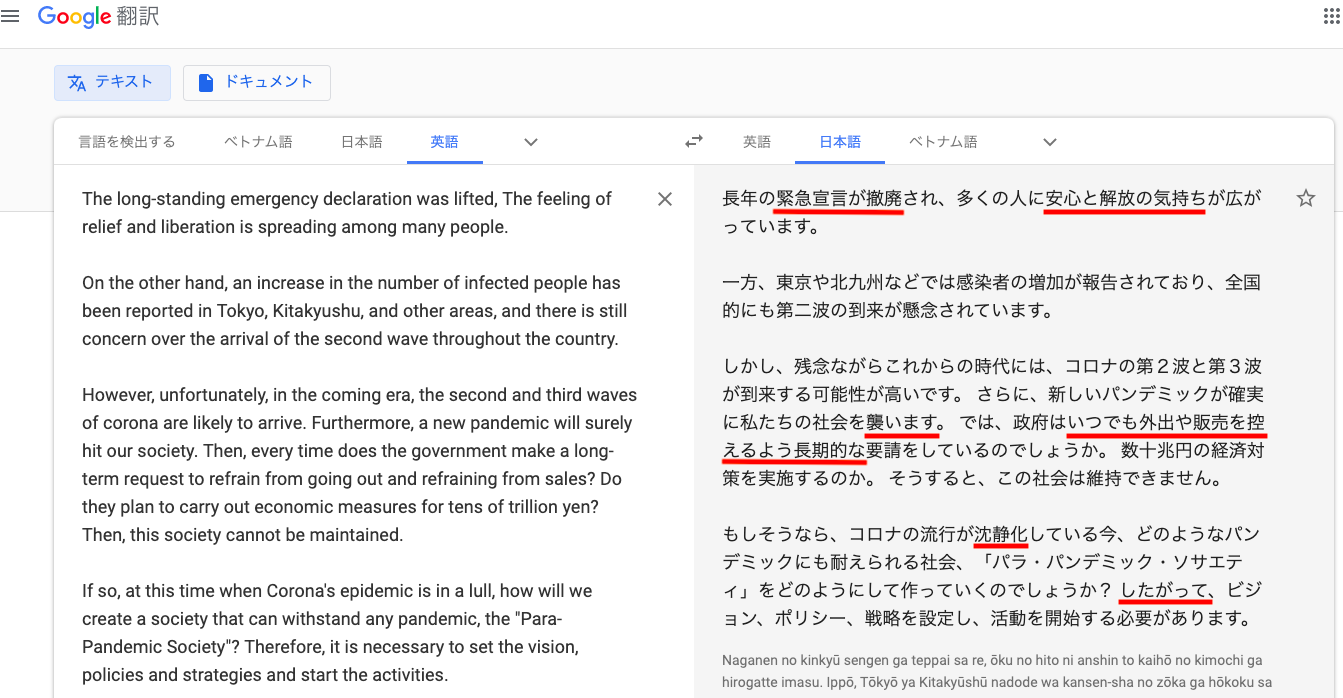Open document translation via ドキュメント button
This screenshot has width=1343, height=698.
(x=256, y=83)
